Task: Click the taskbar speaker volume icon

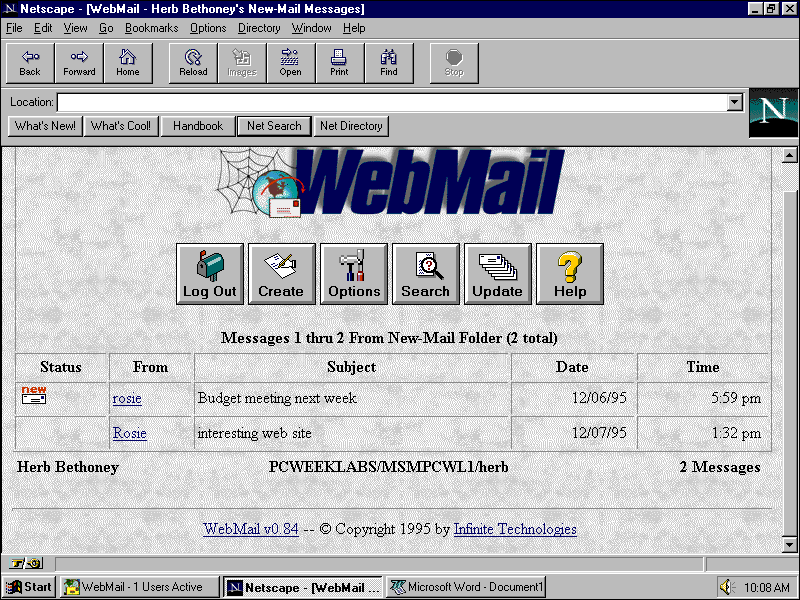Action: pos(727,587)
